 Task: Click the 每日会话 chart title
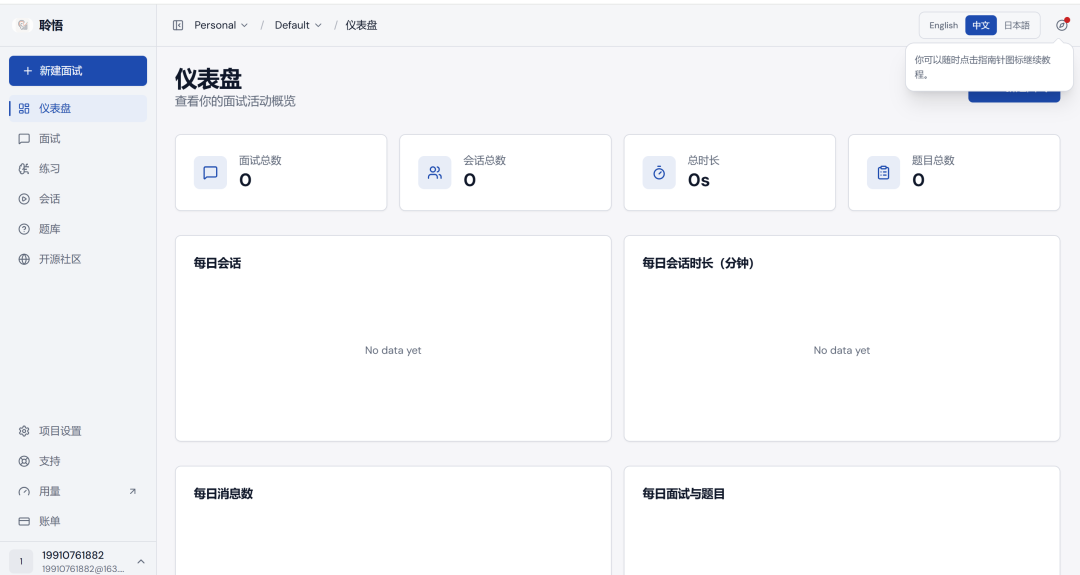(x=217, y=263)
